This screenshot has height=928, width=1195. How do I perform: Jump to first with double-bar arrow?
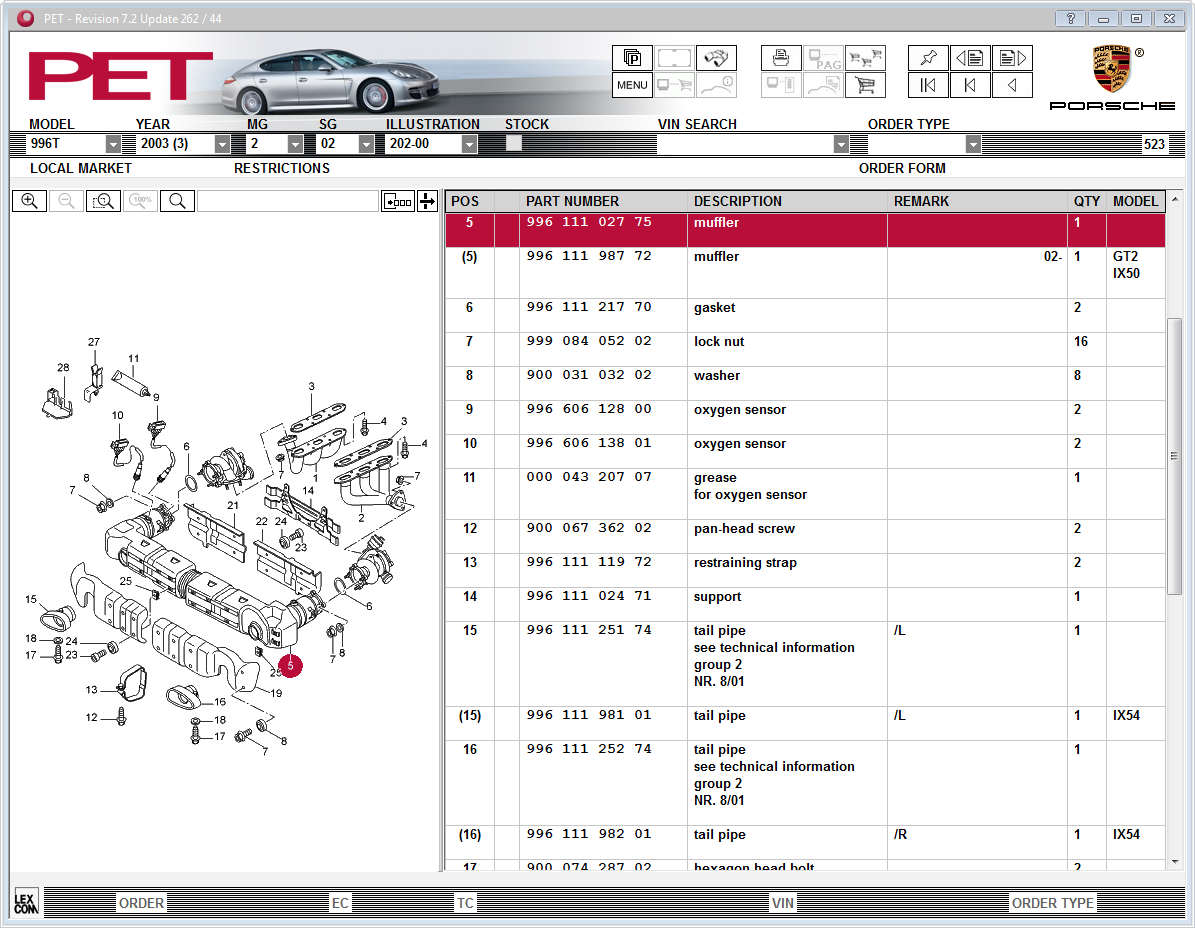click(927, 85)
